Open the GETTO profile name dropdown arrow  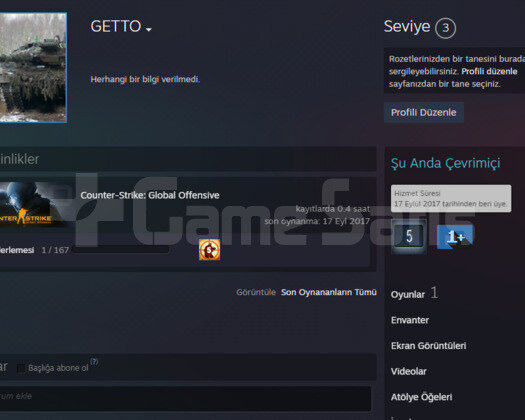coord(149,29)
